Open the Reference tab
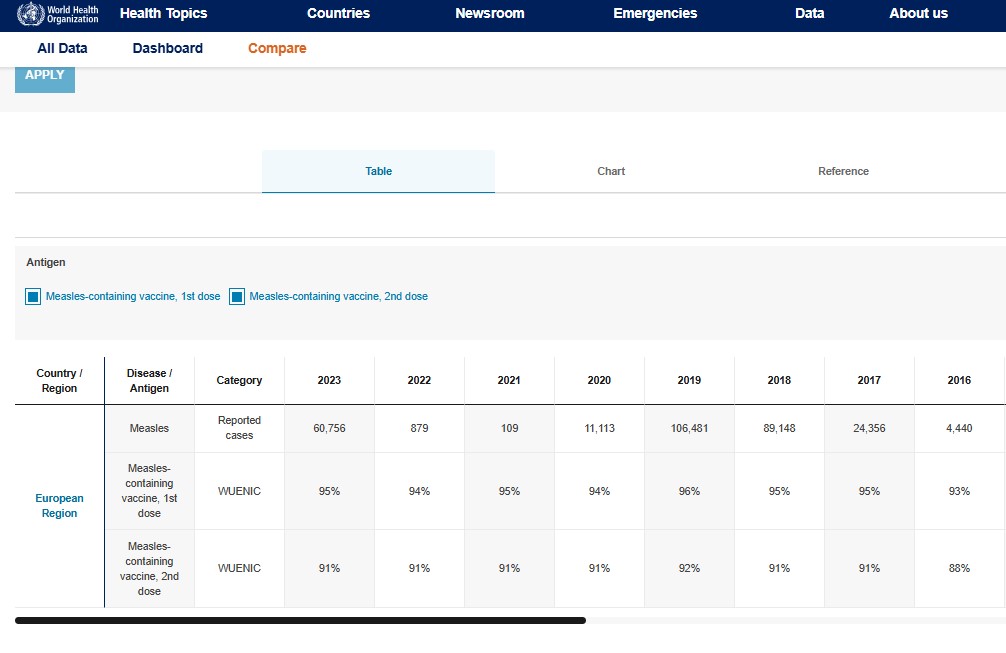1006x653 pixels. point(843,171)
